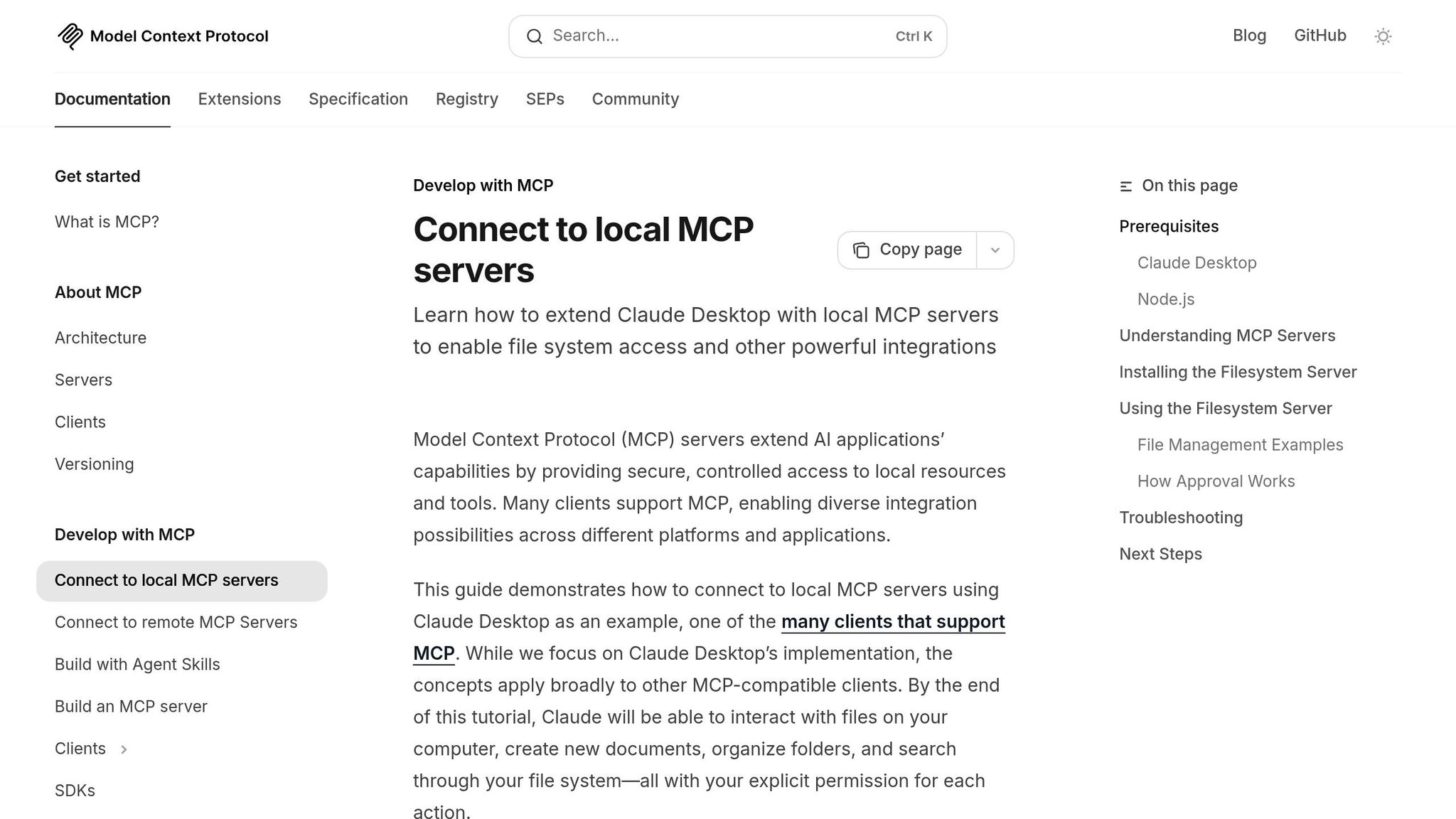Jump to Troubleshooting section
The image size is (1456, 819).
coord(1181,518)
